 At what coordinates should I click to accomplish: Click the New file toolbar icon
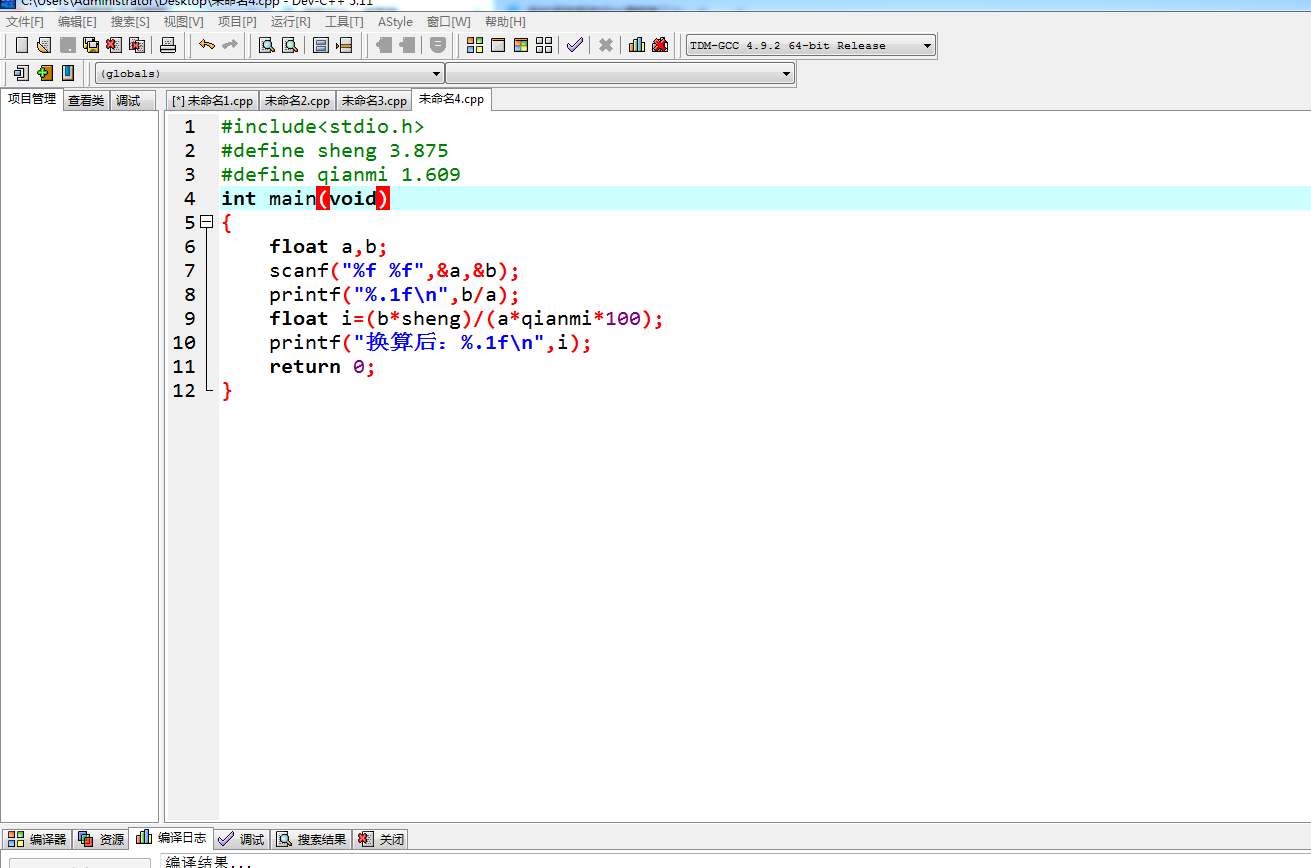21,45
